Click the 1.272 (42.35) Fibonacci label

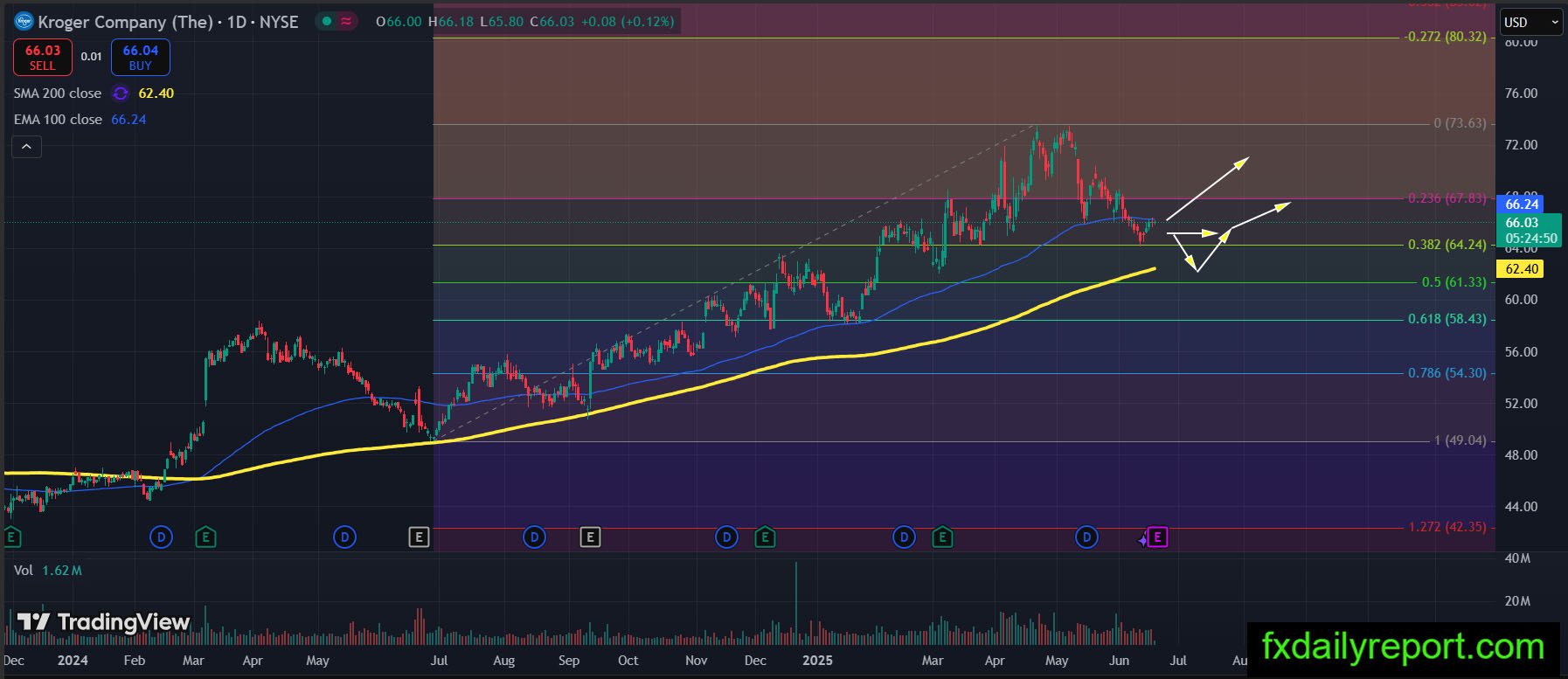1447,527
